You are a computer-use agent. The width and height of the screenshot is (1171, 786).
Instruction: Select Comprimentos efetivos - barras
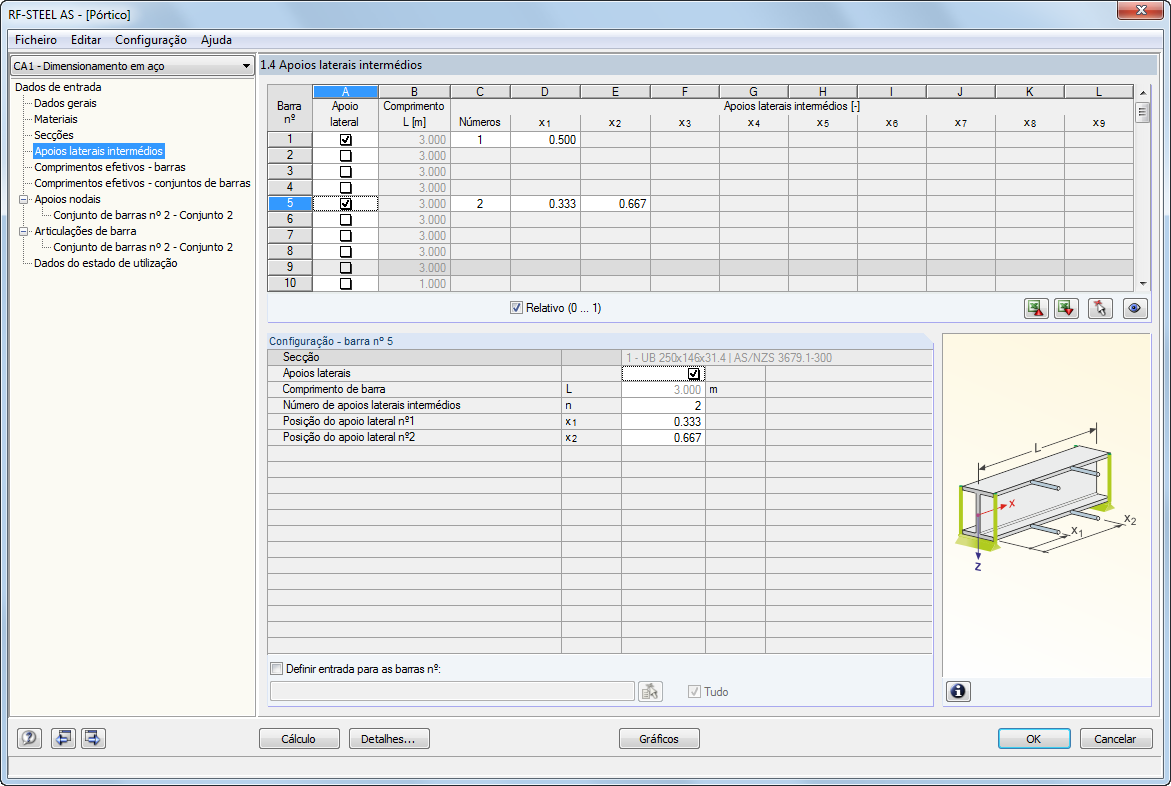(110, 167)
